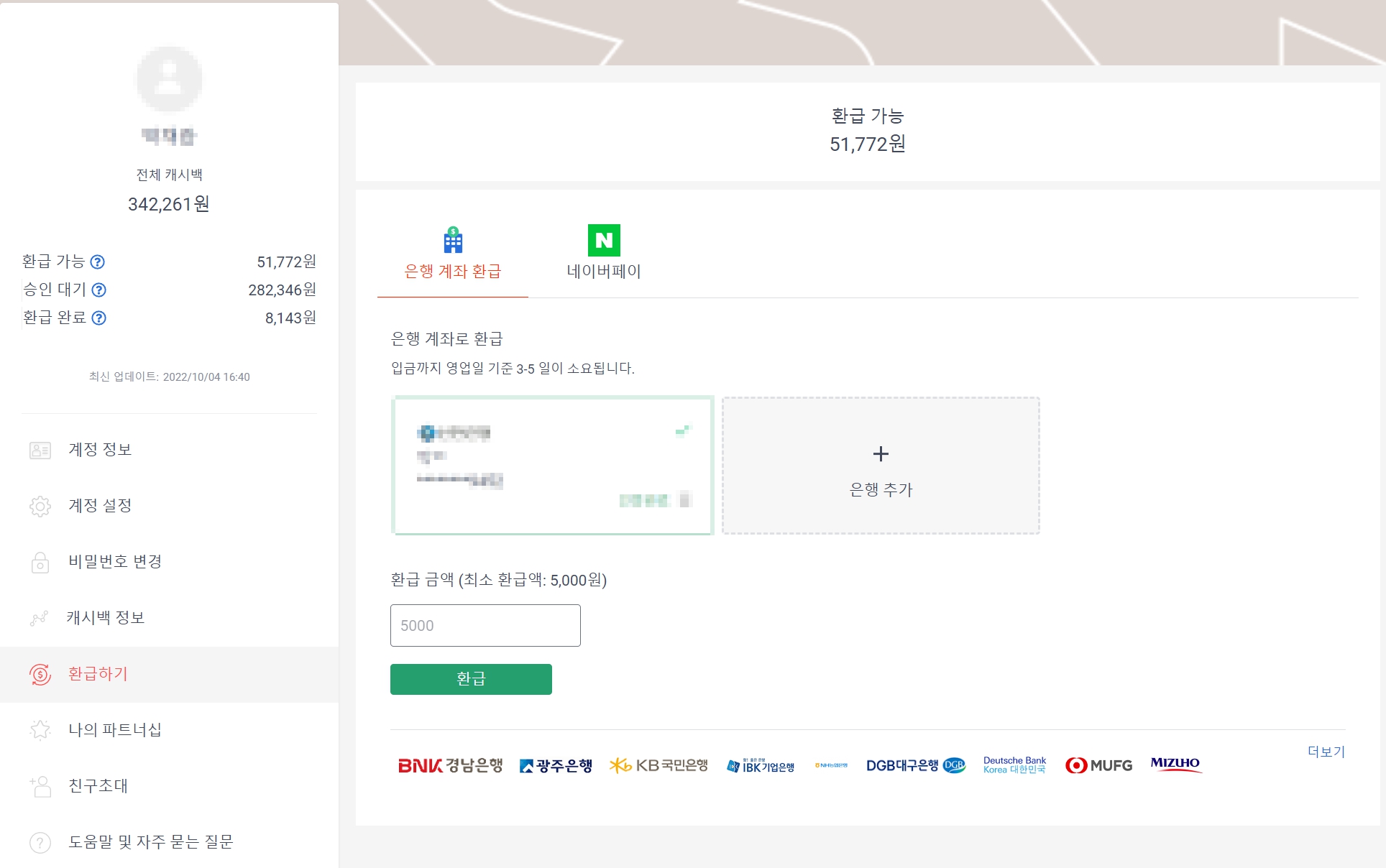The width and height of the screenshot is (1386, 868).
Task: Switch to the 네이버페이 tab
Action: pos(604,271)
